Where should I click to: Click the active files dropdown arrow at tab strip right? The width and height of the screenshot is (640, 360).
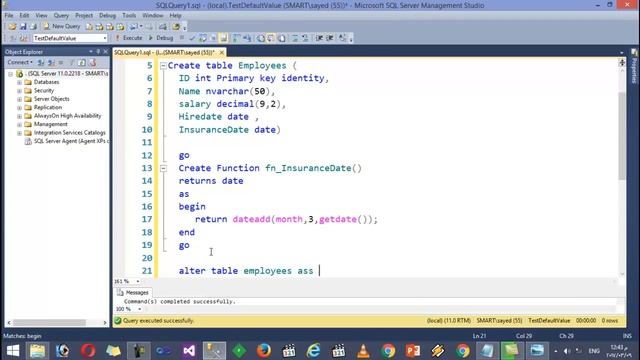[x=621, y=53]
